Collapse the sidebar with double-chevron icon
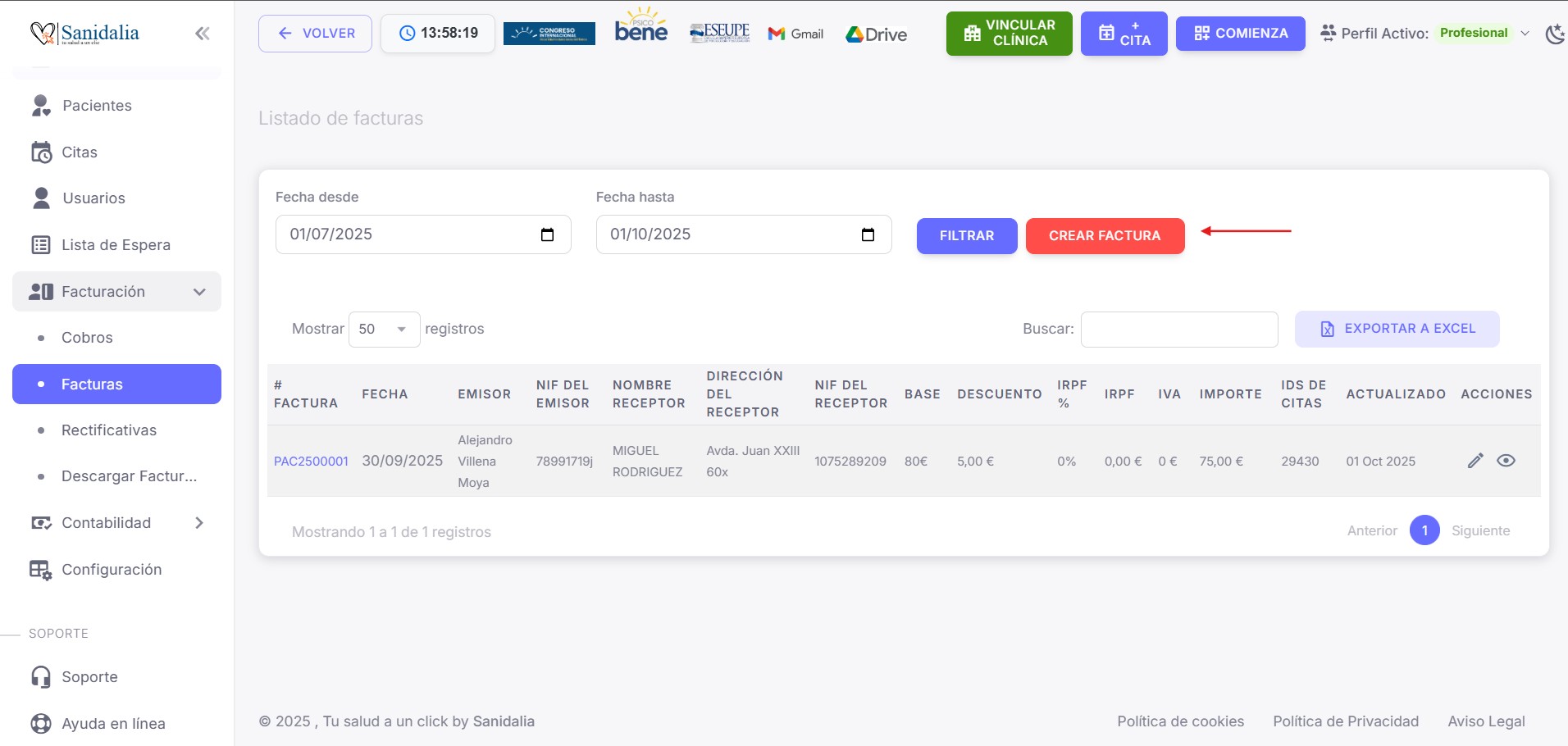This screenshot has height=746, width=1568. (202, 34)
